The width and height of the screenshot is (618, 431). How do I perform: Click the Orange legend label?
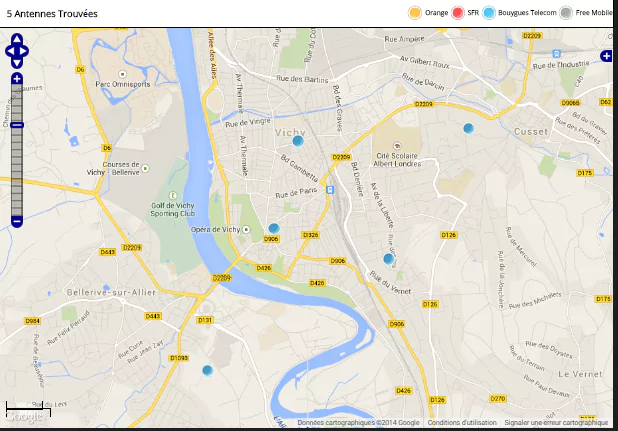[x=436, y=13]
